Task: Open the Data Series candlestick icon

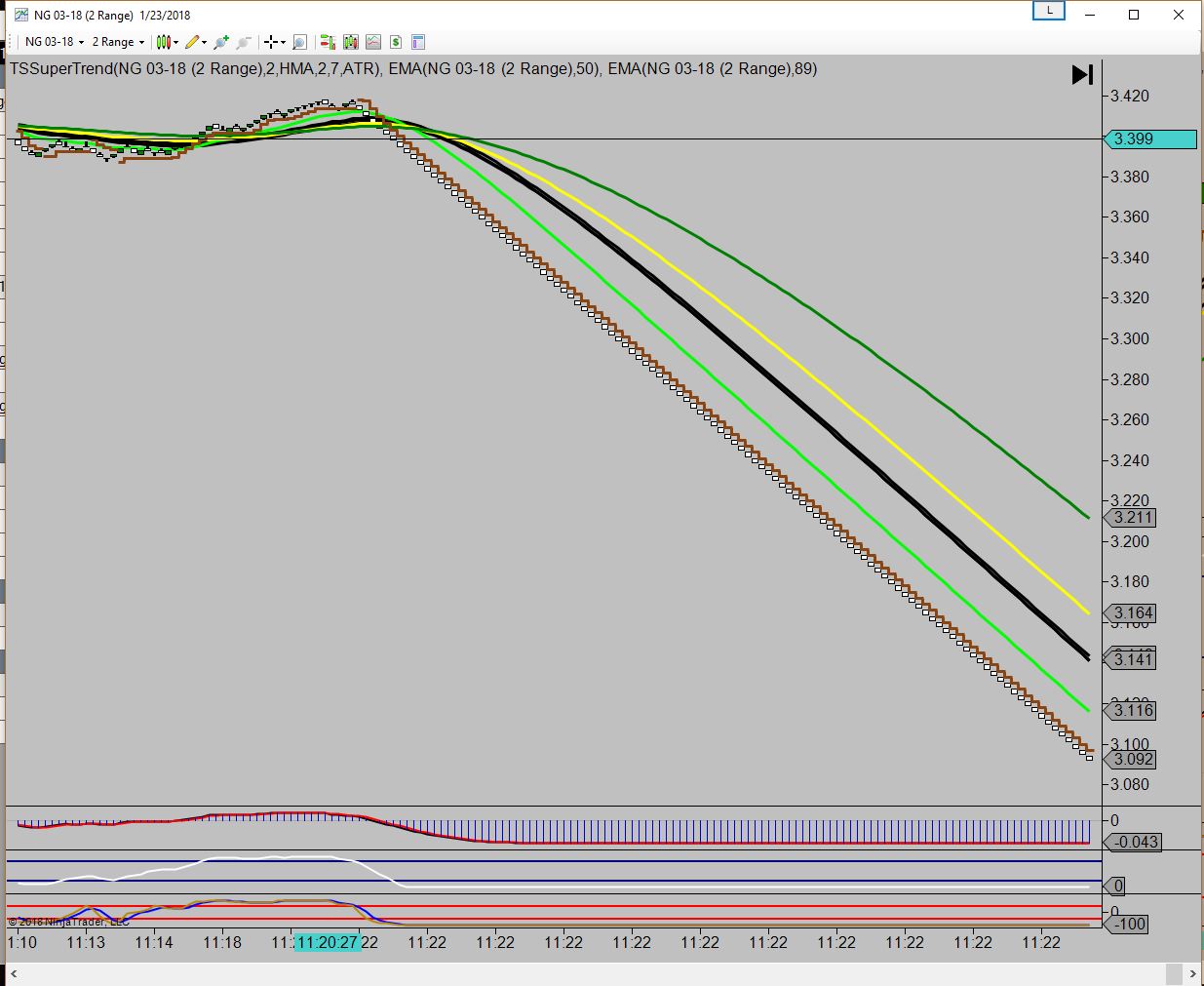Action: click(x=351, y=42)
